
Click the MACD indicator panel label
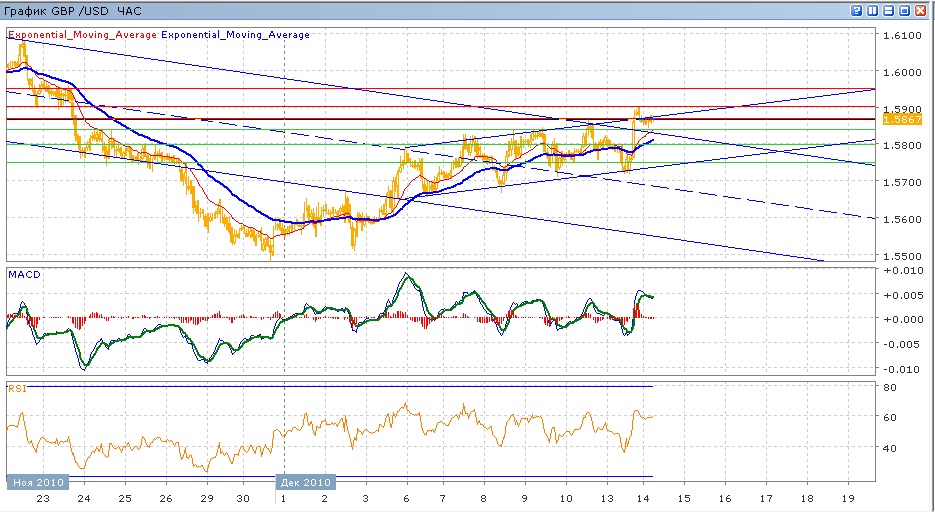pos(23,273)
